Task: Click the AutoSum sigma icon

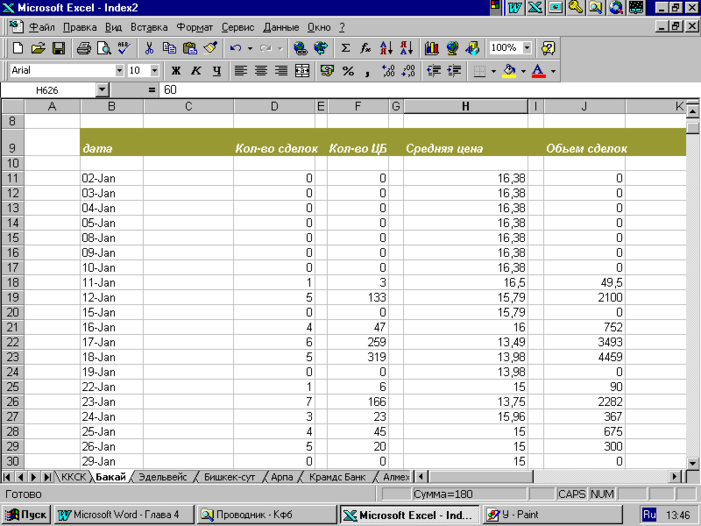Action: tap(346, 48)
